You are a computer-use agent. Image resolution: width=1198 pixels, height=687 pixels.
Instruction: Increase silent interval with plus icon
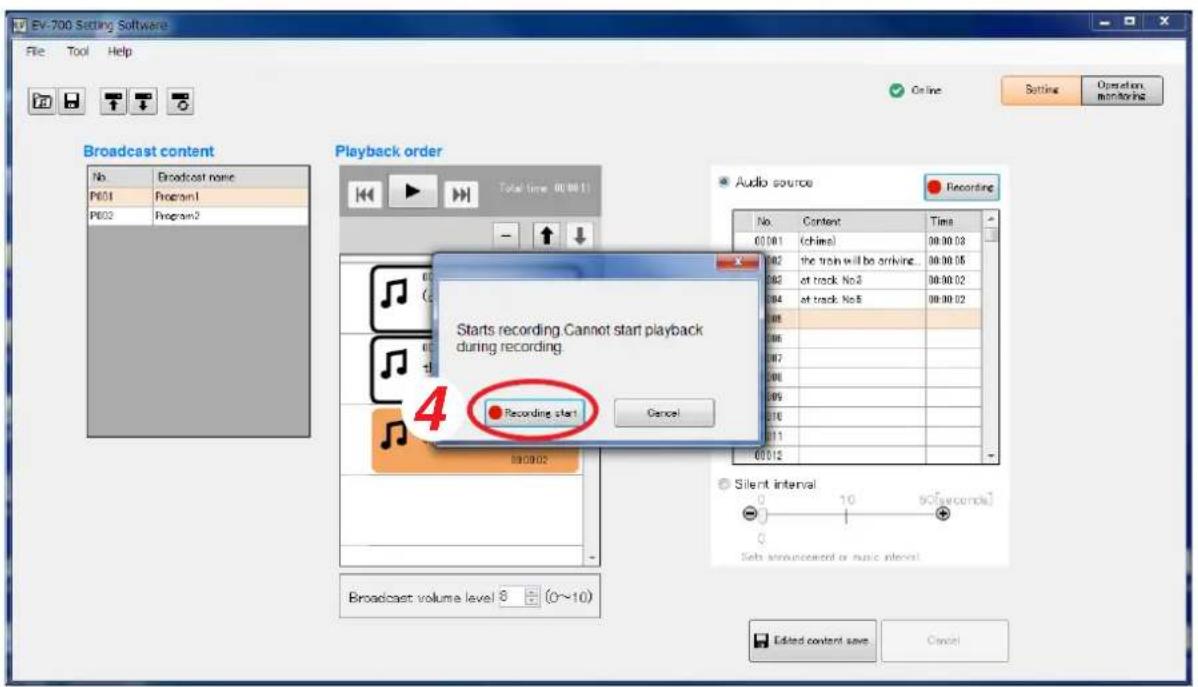pyautogui.click(x=943, y=514)
